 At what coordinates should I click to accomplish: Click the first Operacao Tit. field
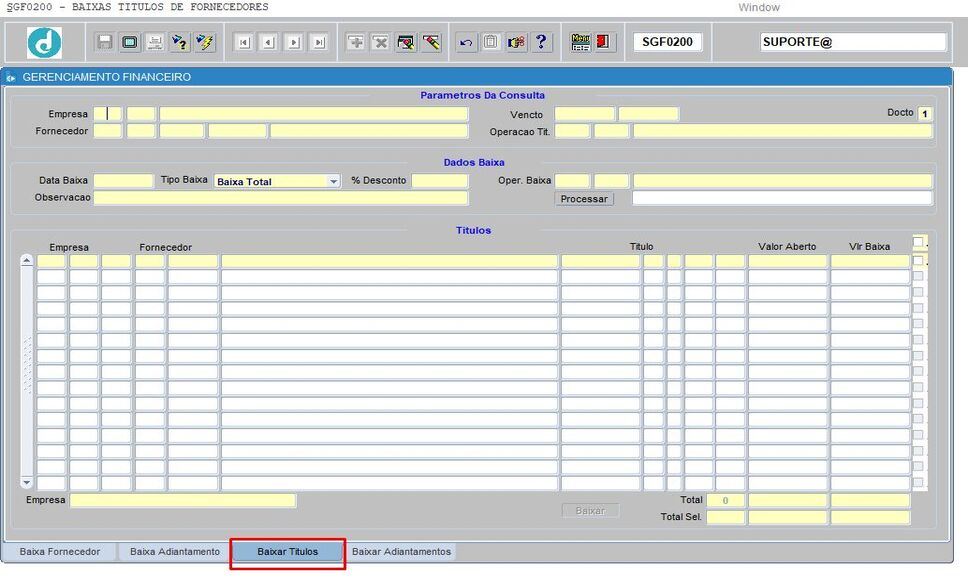572,131
